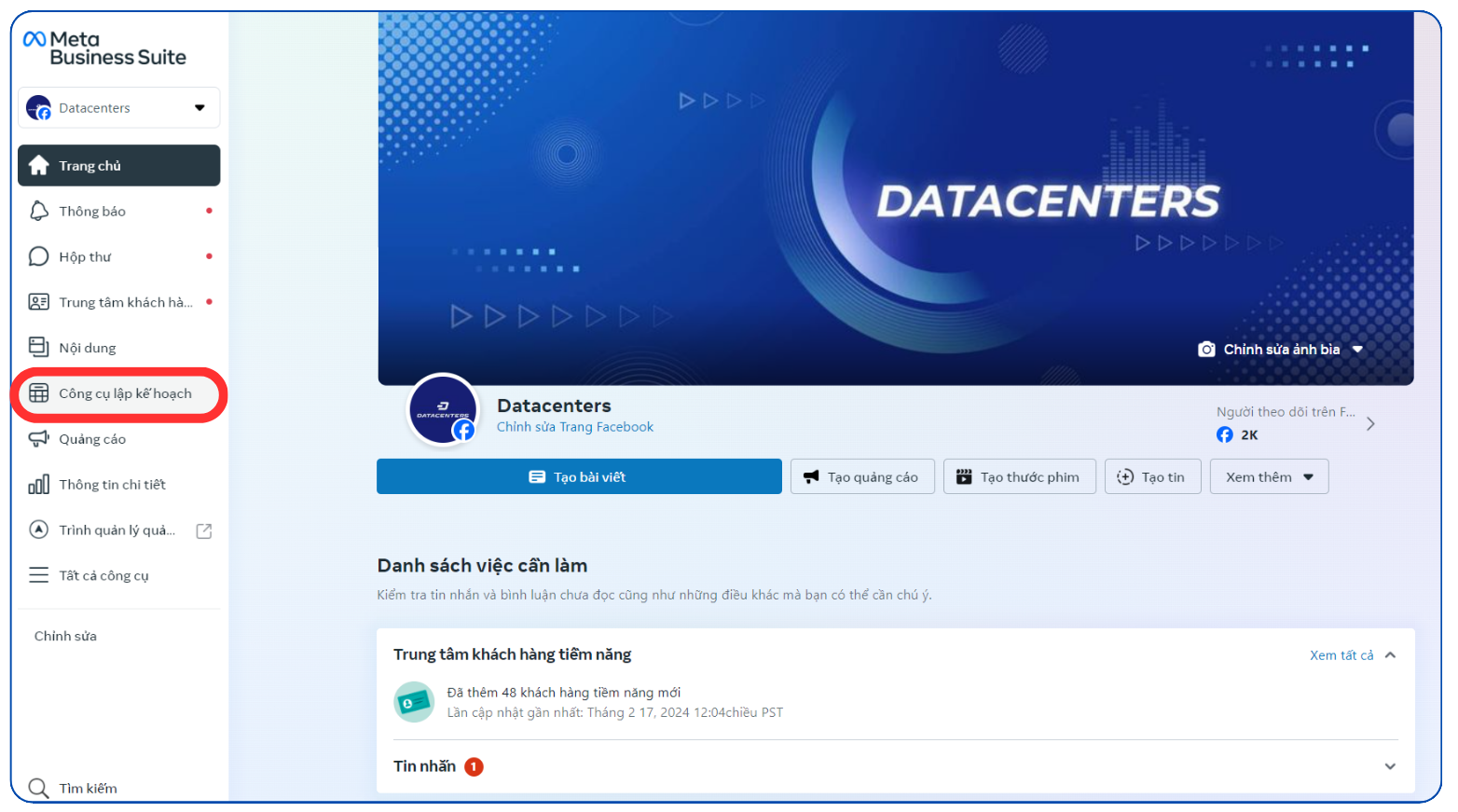The height and width of the screenshot is (812, 1458).
Task: Open the Tất cả công cụ menu
Action: (x=103, y=575)
